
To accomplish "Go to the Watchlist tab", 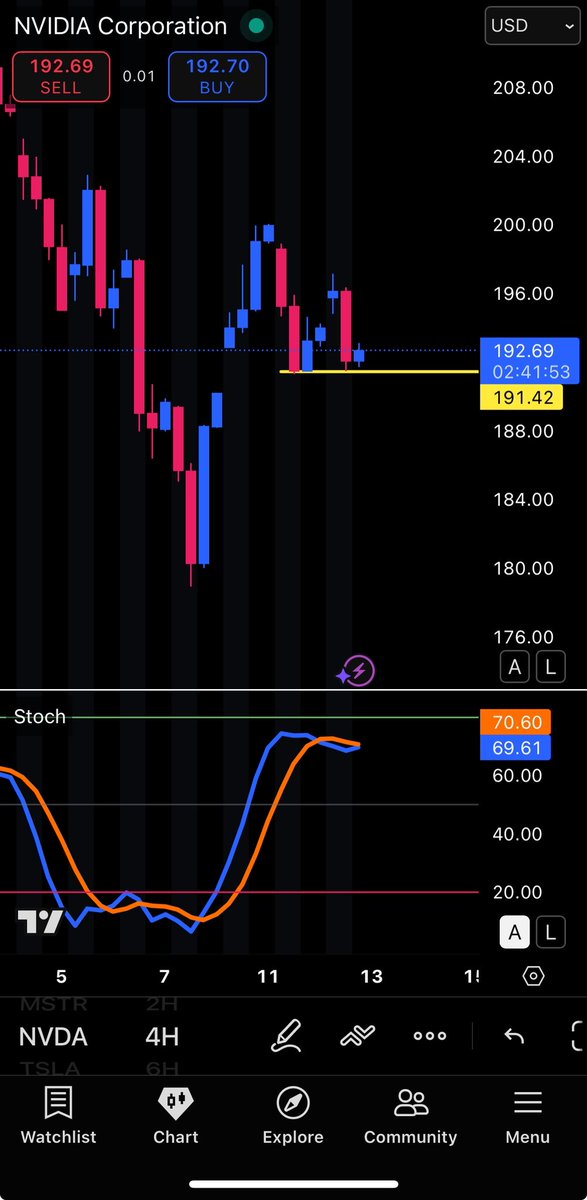I will point(59,1117).
